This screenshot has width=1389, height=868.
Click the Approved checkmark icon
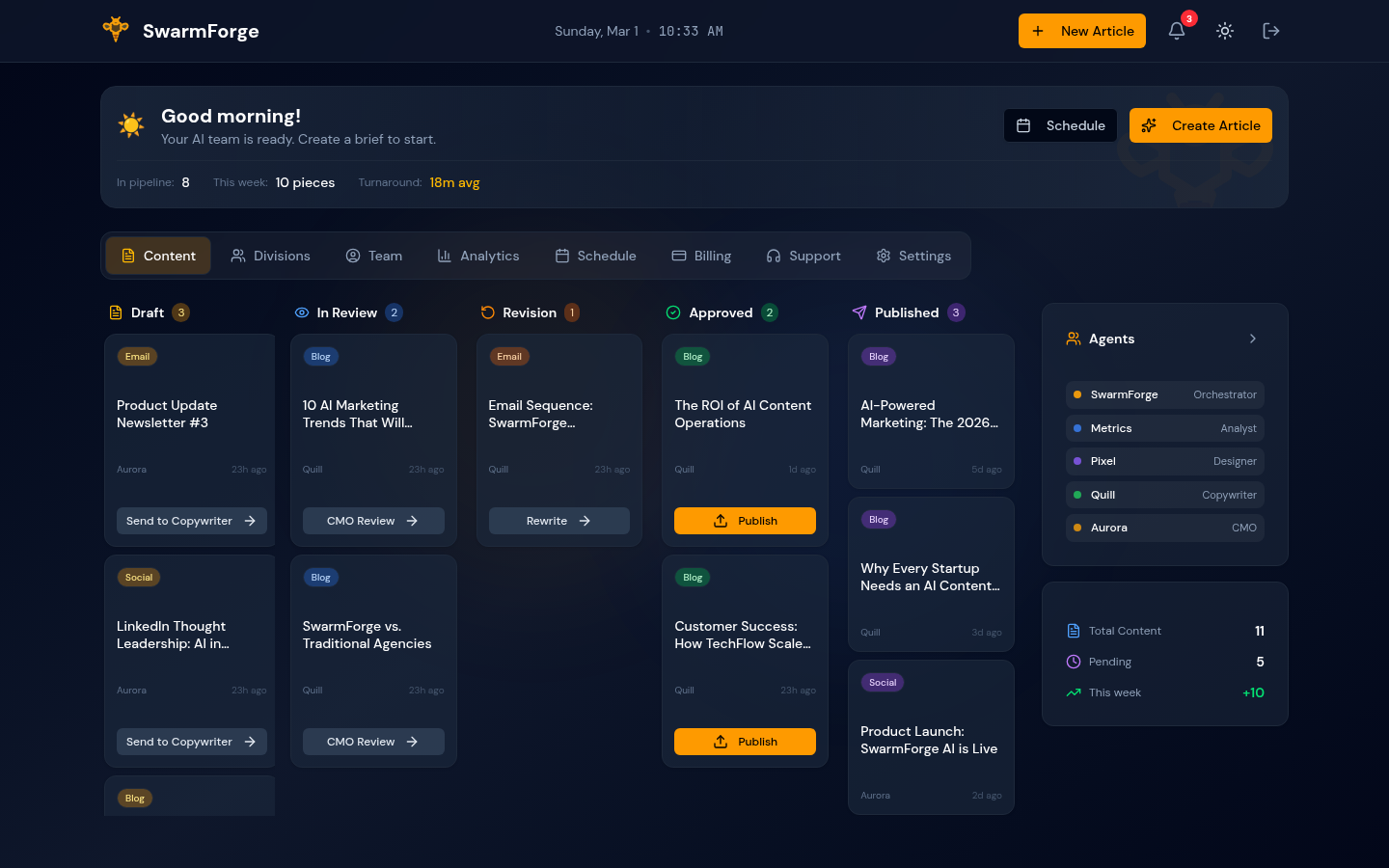tap(672, 312)
